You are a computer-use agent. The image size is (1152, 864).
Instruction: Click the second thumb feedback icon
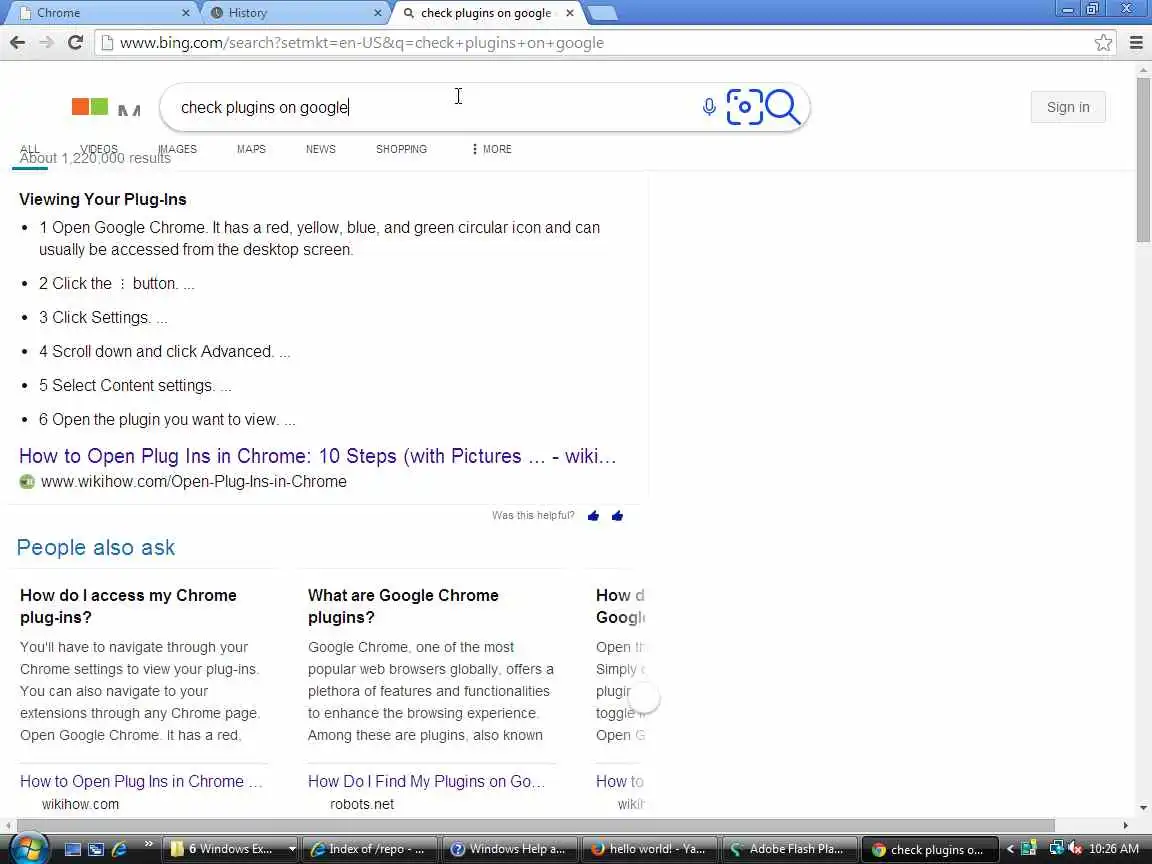617,516
